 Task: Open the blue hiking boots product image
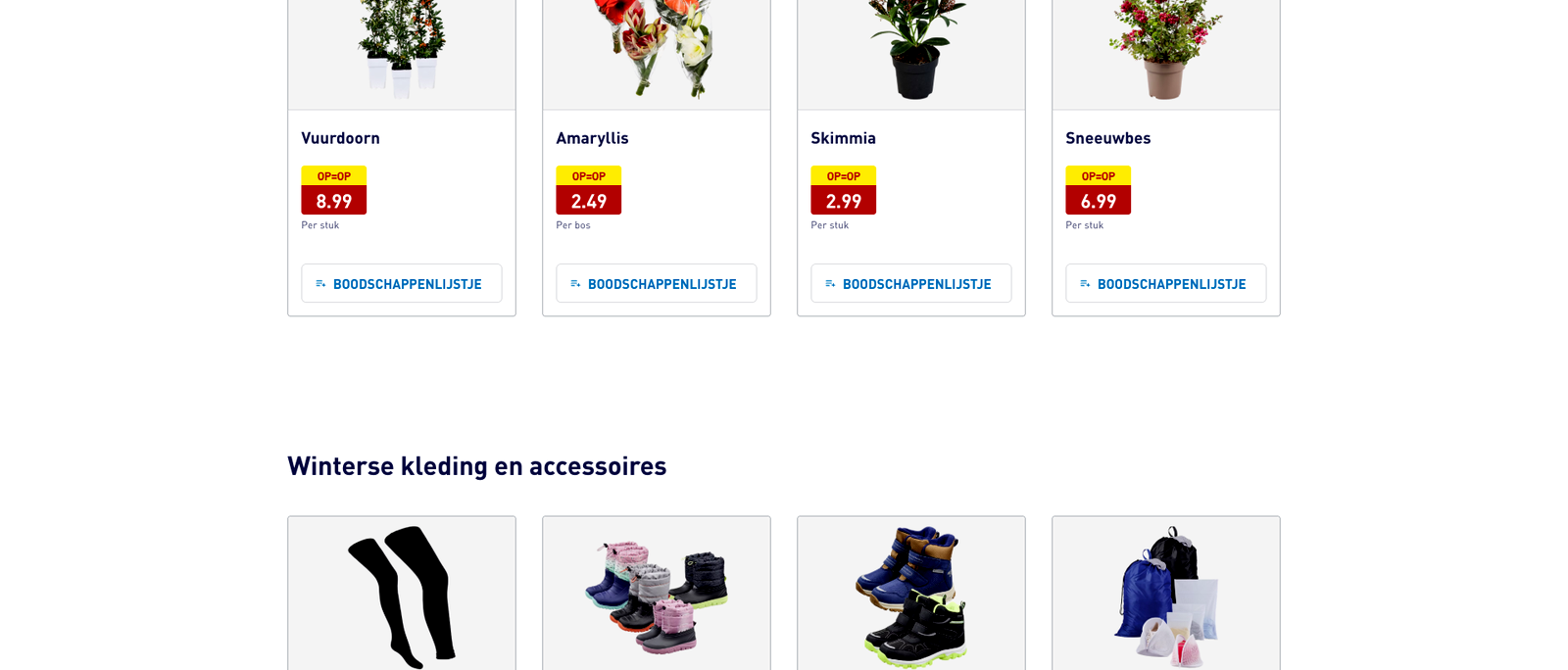911,597
